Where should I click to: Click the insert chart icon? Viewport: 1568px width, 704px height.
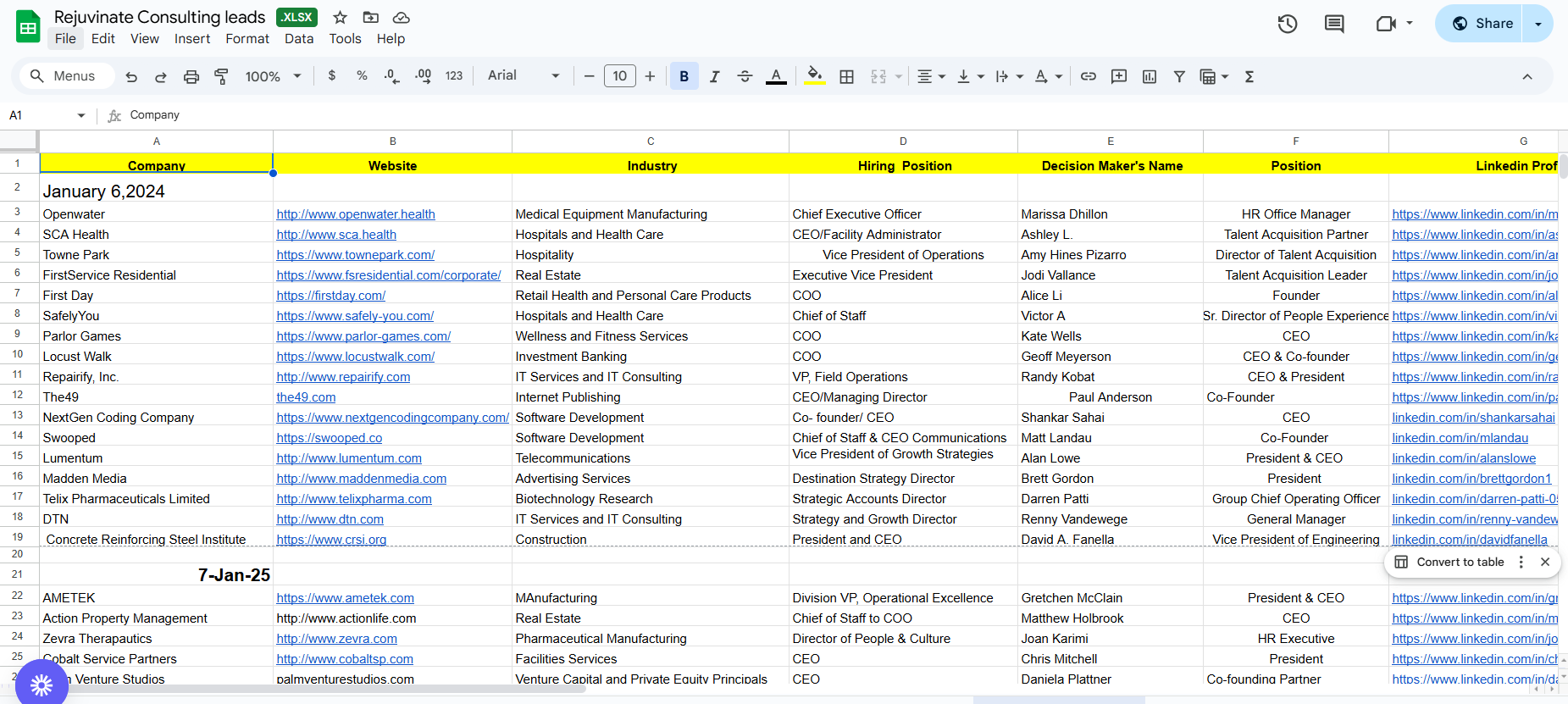[1150, 76]
